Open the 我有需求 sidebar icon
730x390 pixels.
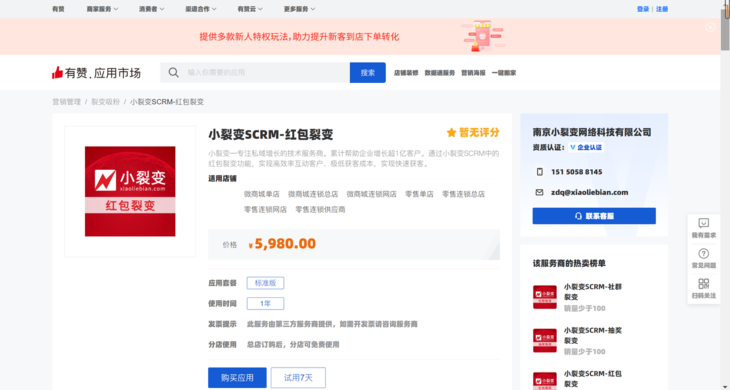703,223
